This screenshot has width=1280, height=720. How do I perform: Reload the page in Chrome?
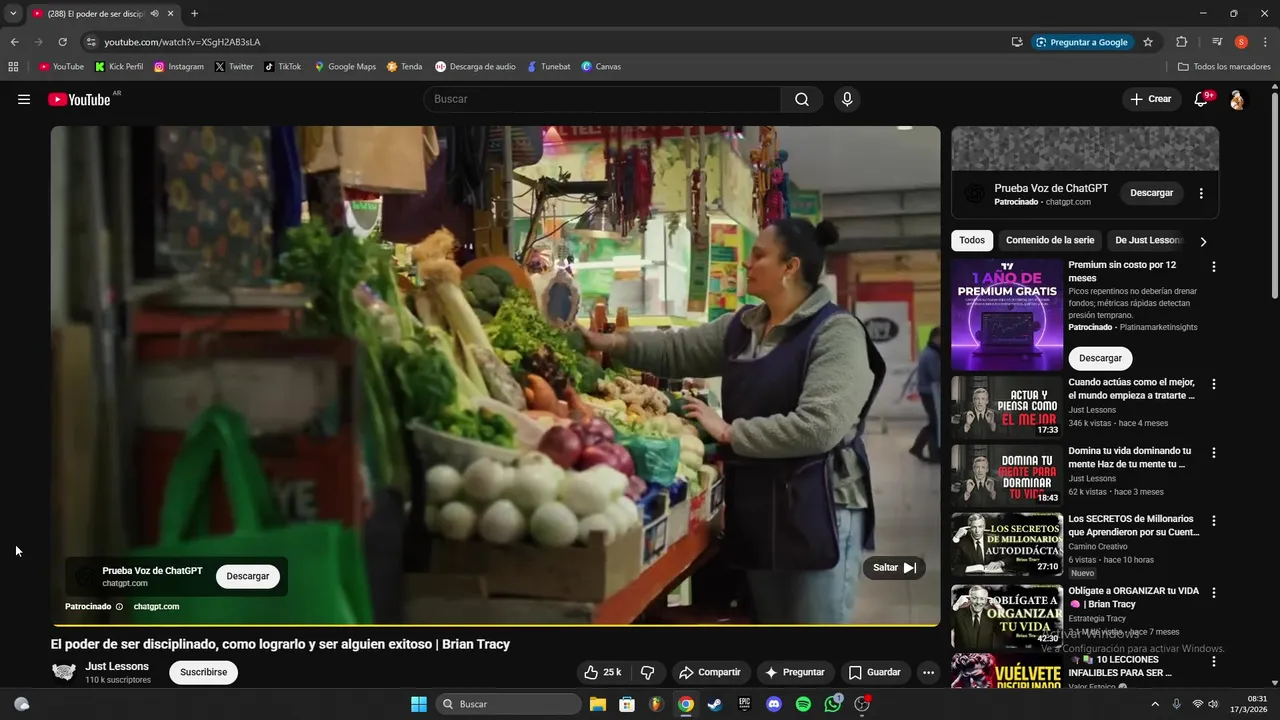pos(62,42)
